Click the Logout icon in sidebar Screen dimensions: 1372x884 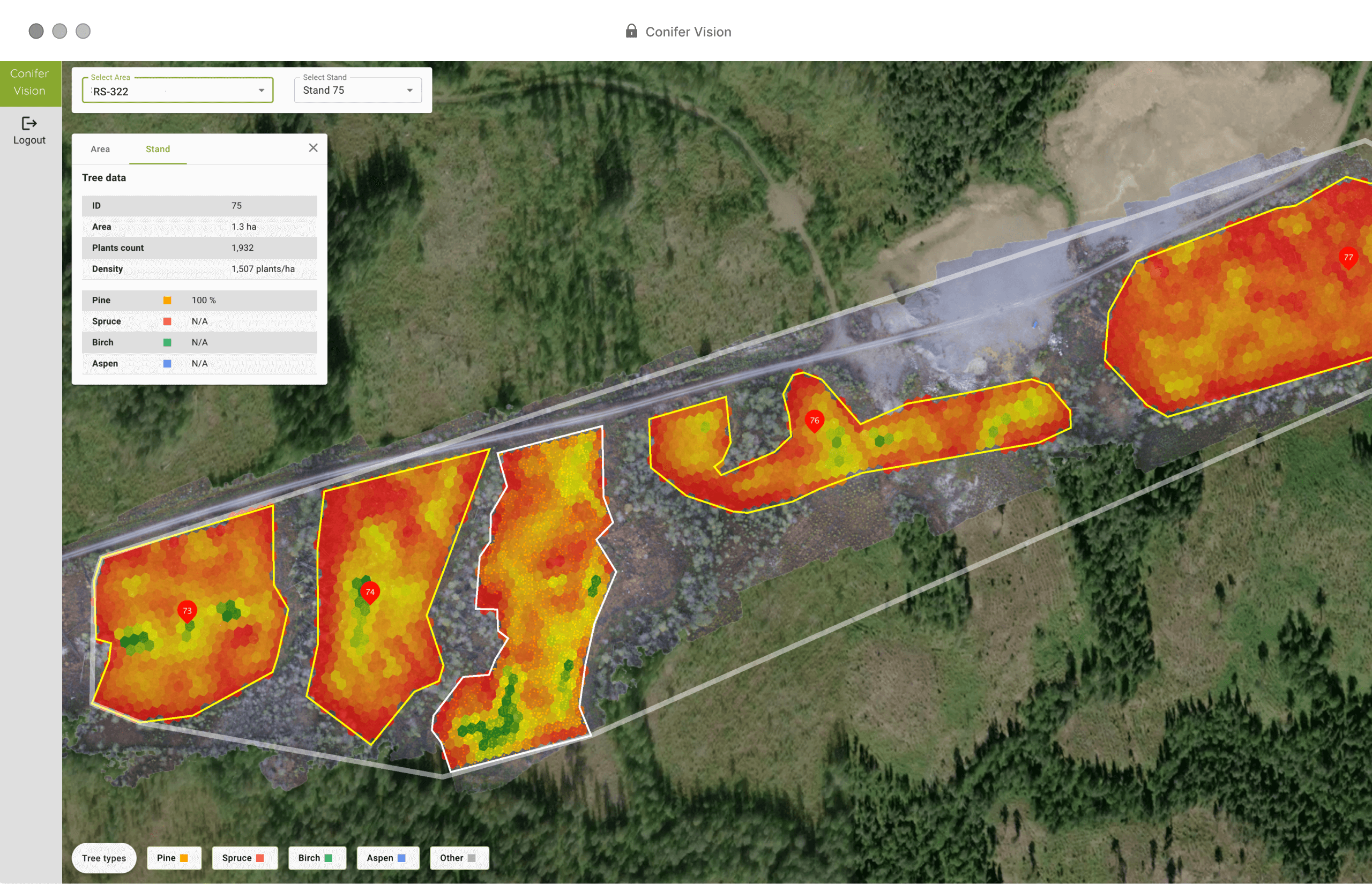pyautogui.click(x=29, y=123)
